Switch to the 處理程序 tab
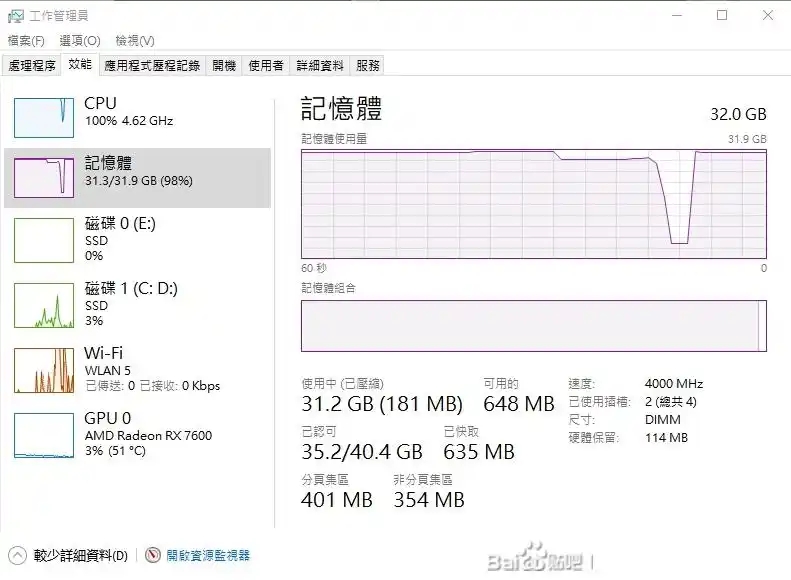Screen dimensions: 791x580 pyautogui.click(x=32, y=66)
